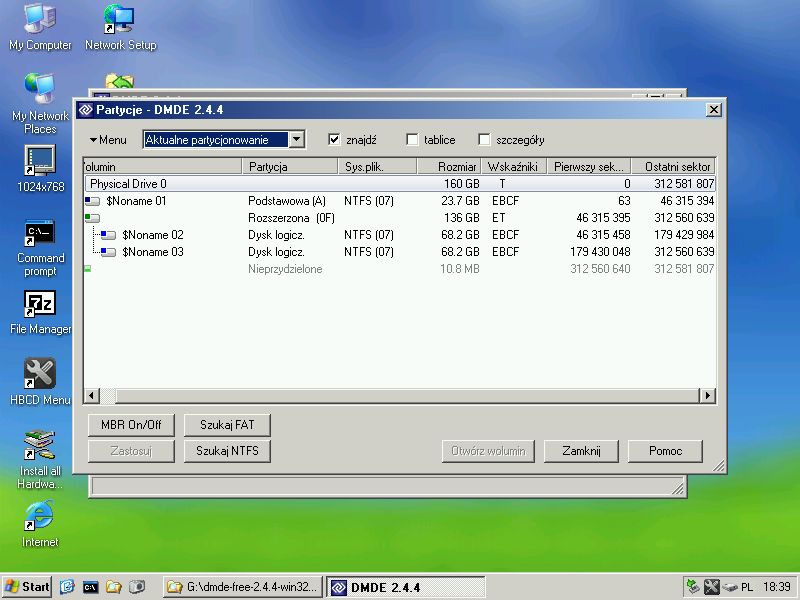Sort by the Rozmiar column header
The width and height of the screenshot is (800, 600).
click(x=449, y=167)
